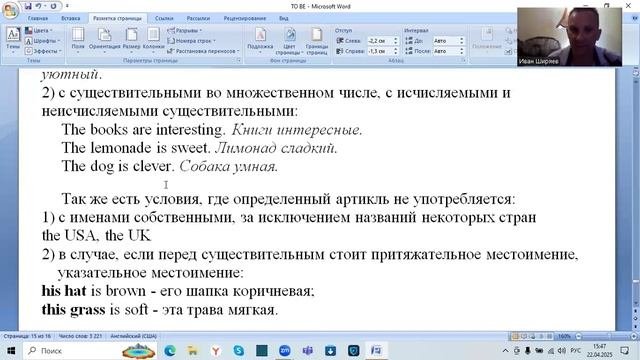Click the После spacing spinner arrows

coord(462,51)
